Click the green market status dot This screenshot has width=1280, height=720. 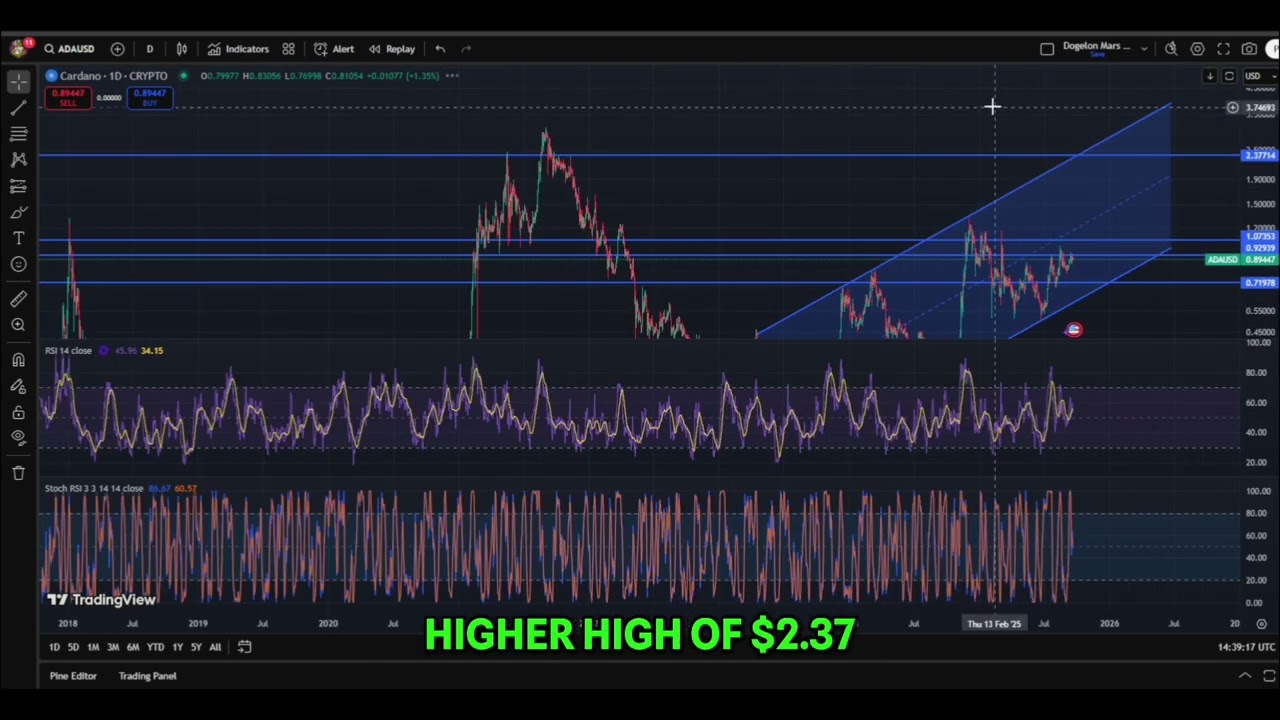184,76
